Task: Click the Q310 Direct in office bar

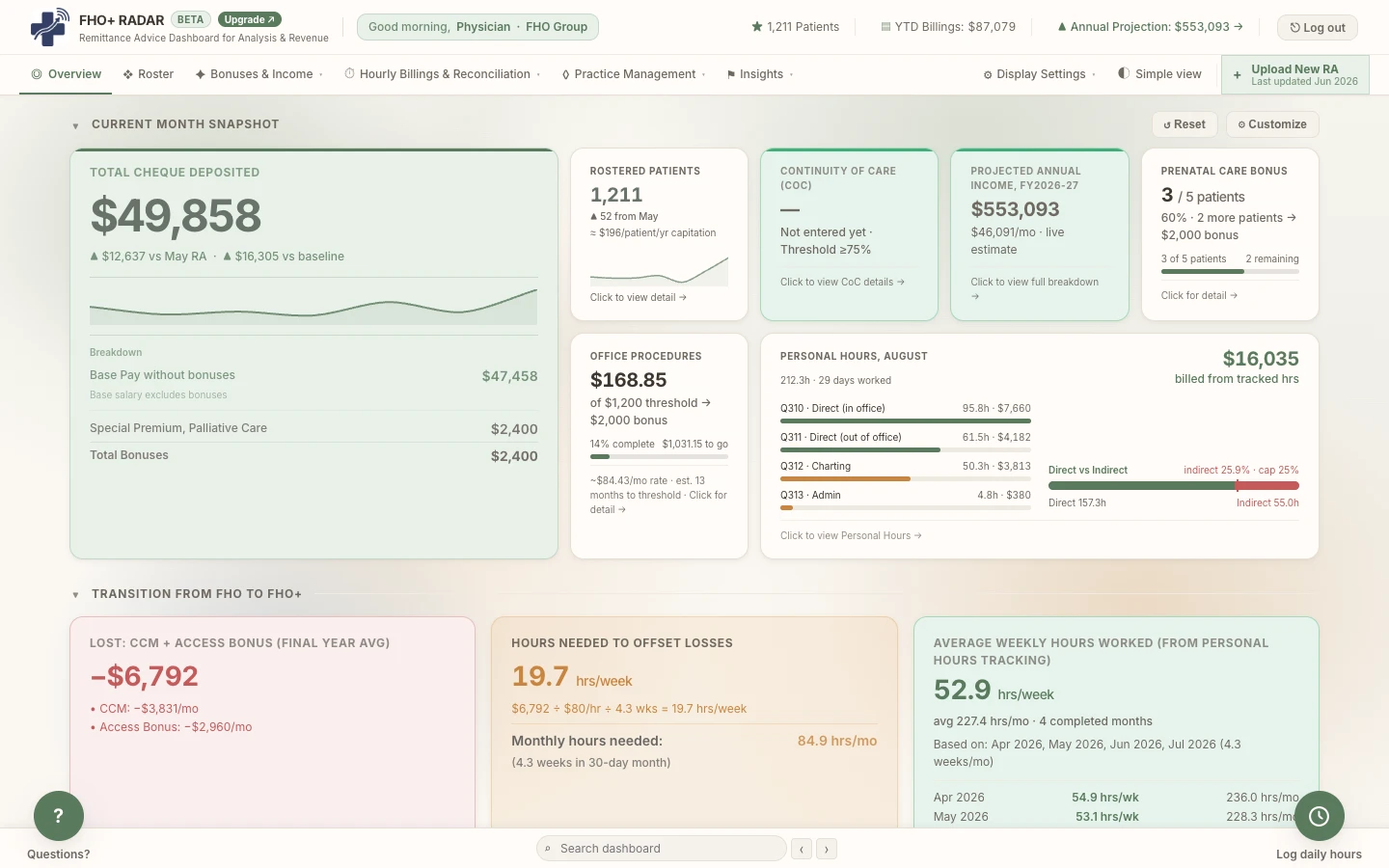Action: tap(906, 420)
